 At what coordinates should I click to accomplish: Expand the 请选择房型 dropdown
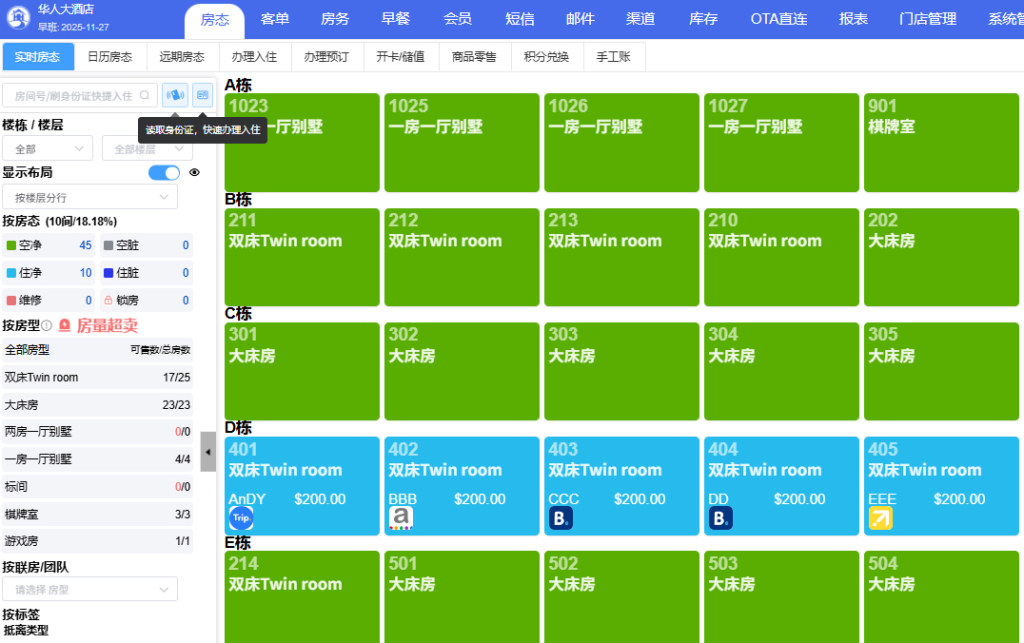(90, 590)
